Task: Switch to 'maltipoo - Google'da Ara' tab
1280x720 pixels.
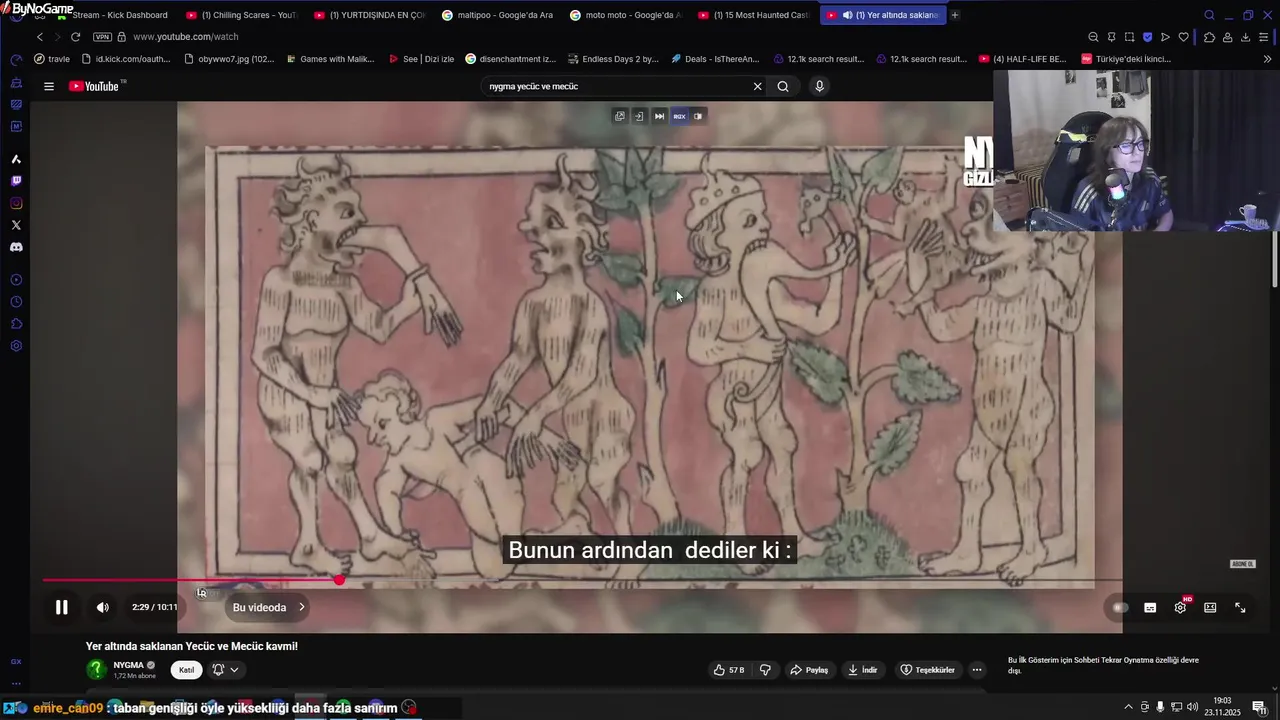Action: tap(496, 15)
